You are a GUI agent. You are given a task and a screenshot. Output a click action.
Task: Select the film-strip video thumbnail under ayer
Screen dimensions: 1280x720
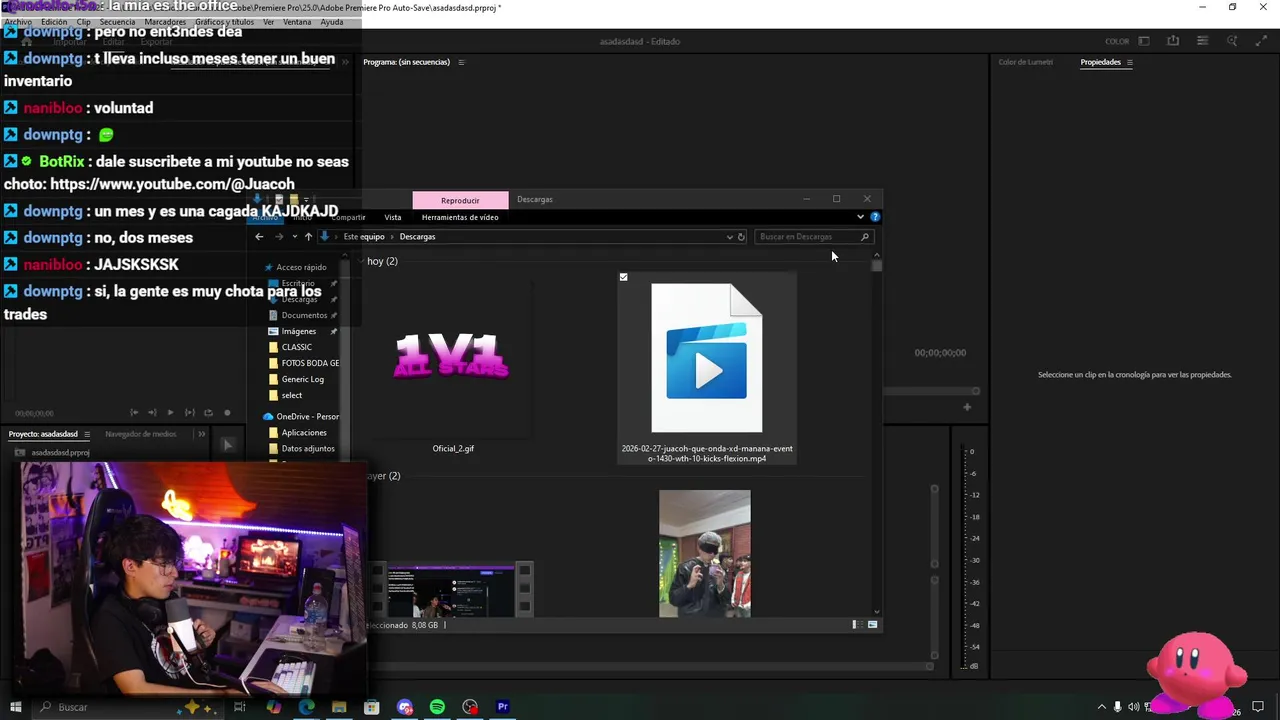(452, 590)
